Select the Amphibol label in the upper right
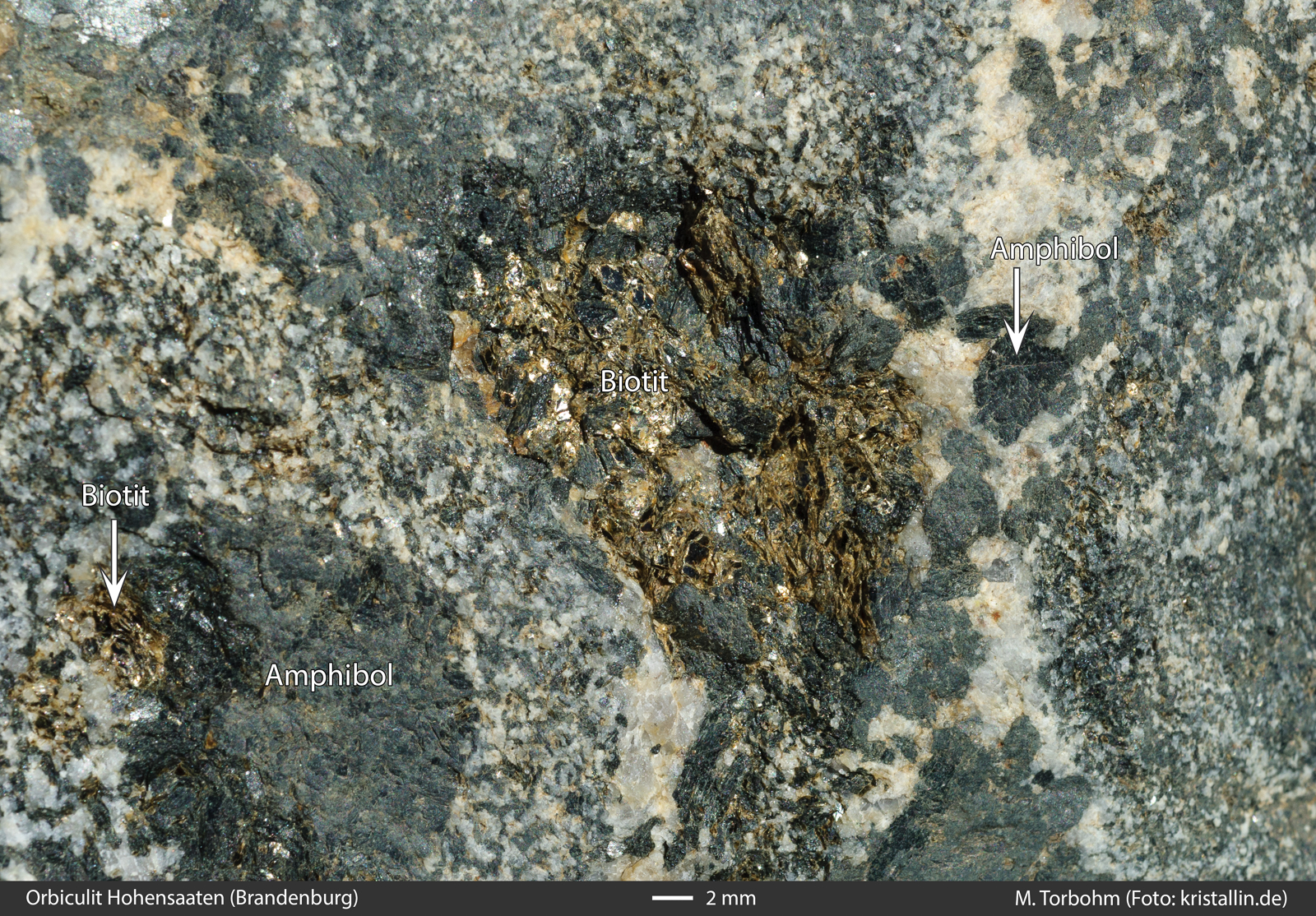The height and width of the screenshot is (916, 1316). click(x=1054, y=249)
